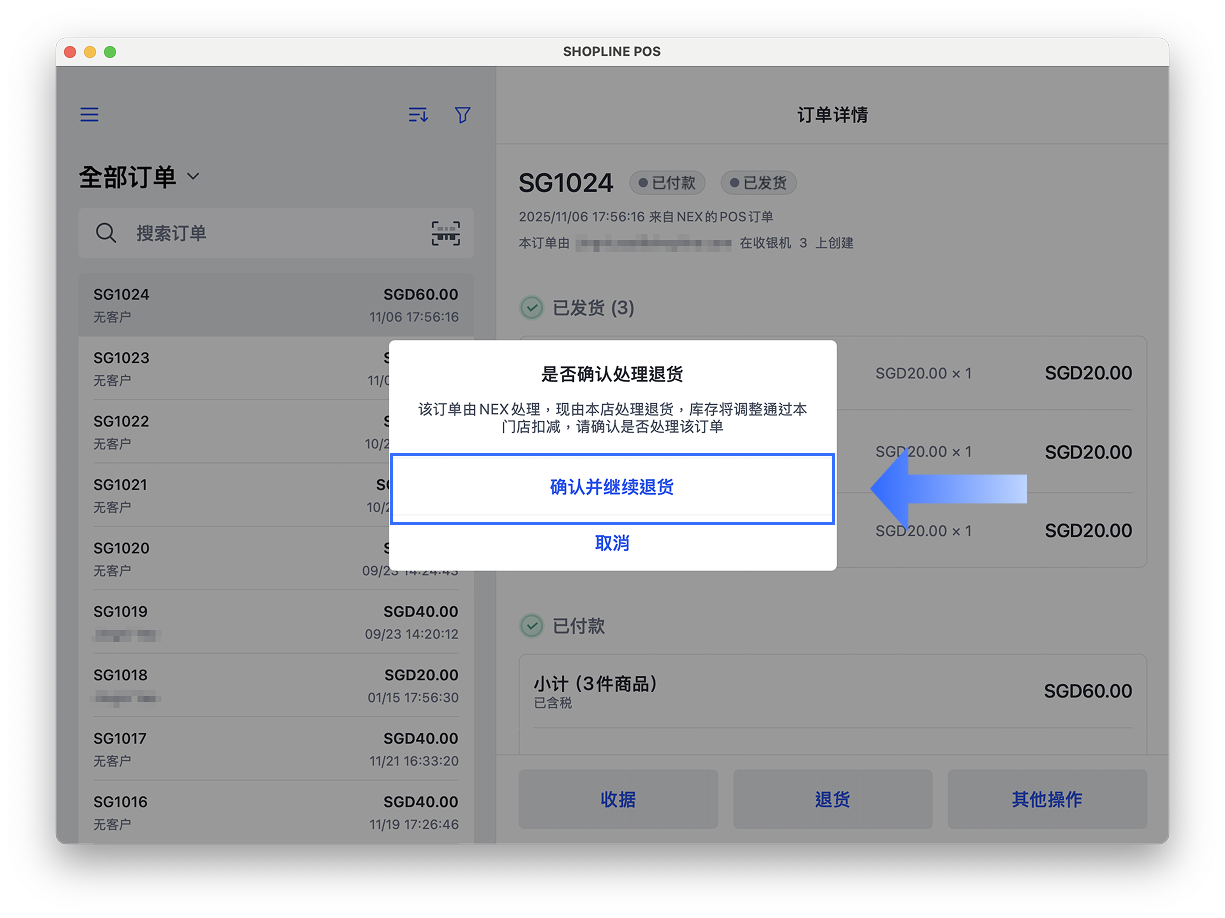Select order SG1019 in the list
Image resolution: width=1225 pixels, height=918 pixels.
pos(276,622)
